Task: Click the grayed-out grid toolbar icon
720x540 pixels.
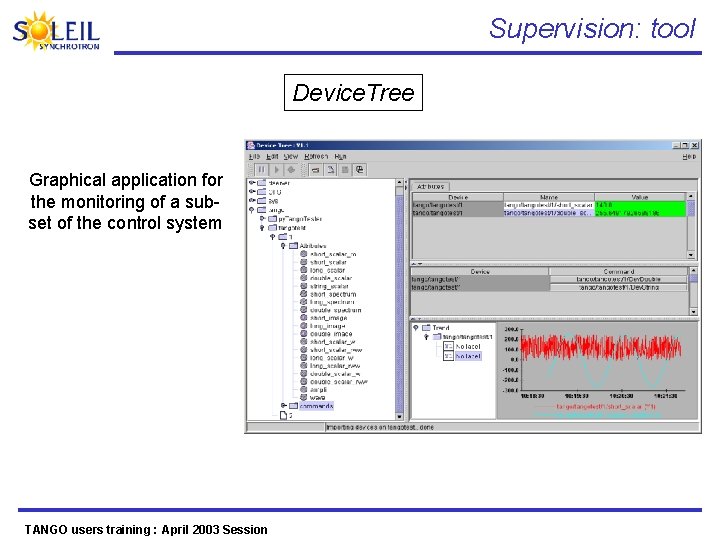Action: [345, 170]
